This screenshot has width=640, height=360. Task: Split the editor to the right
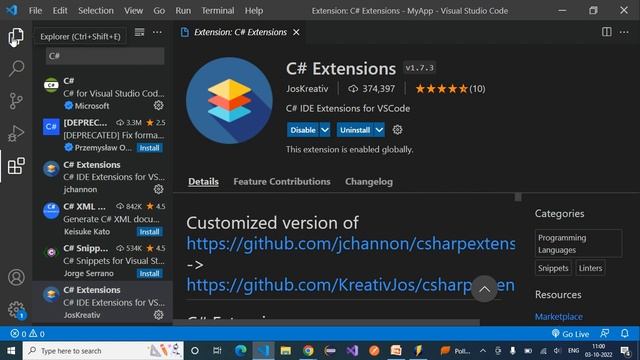pos(607,32)
